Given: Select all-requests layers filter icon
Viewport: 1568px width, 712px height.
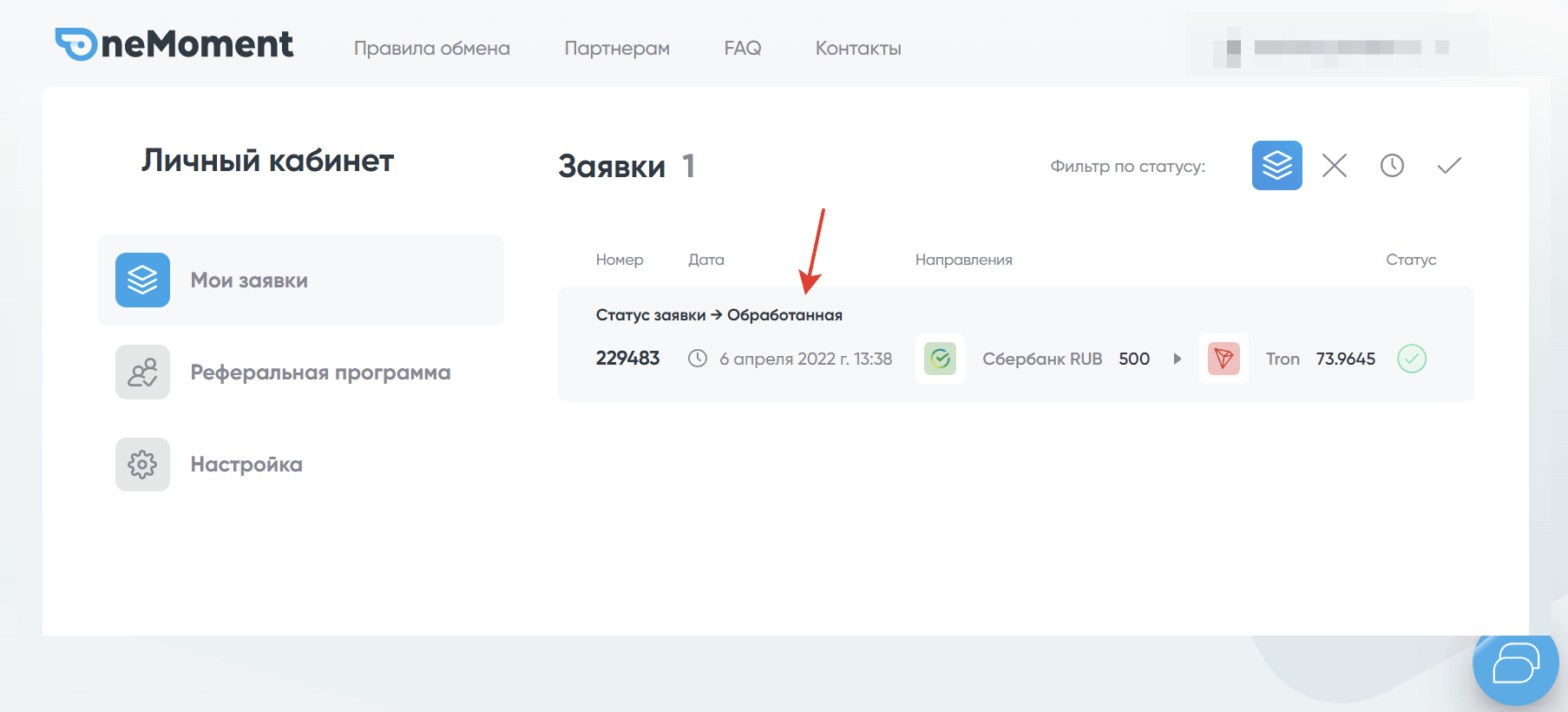Looking at the screenshot, I should coord(1277,165).
